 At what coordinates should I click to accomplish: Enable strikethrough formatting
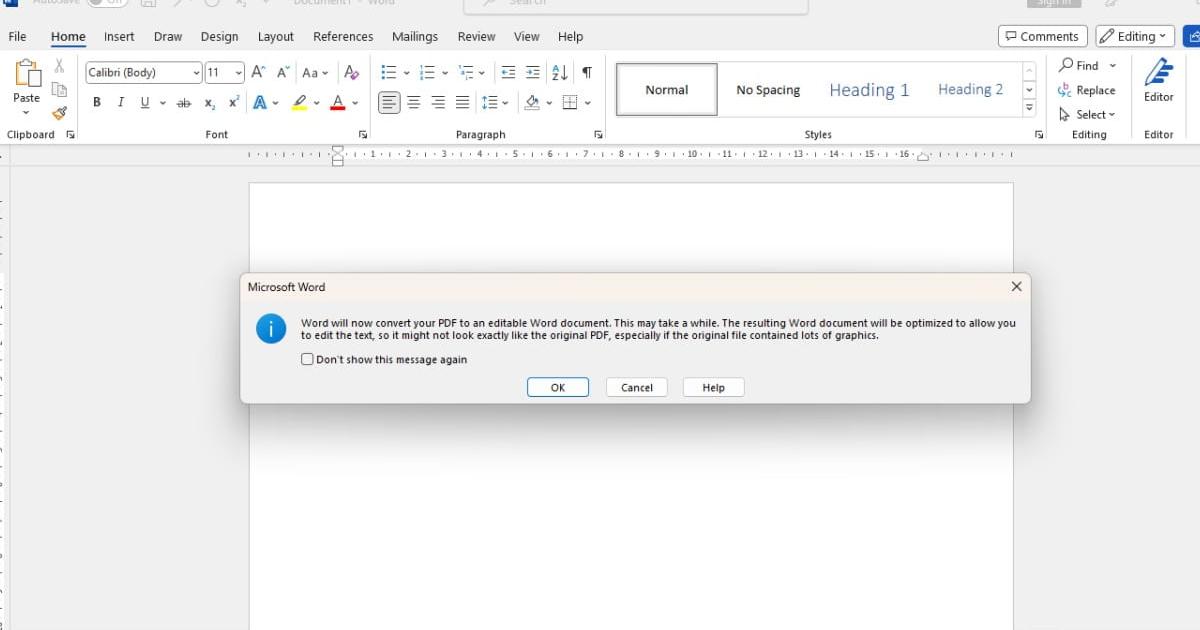point(184,102)
